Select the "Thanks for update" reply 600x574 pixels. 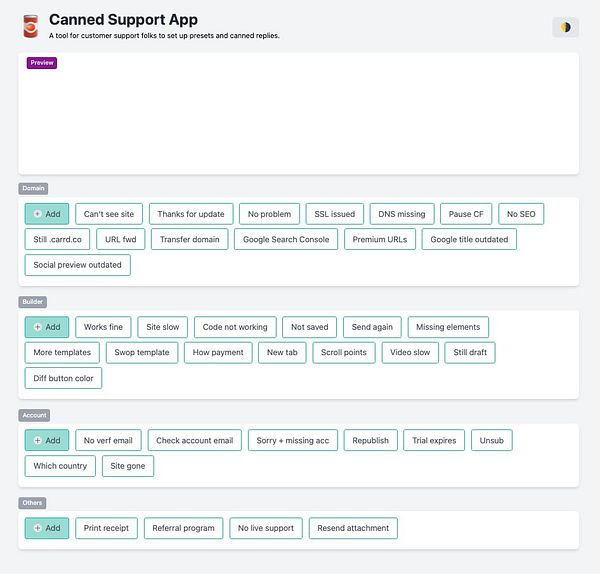pyautogui.click(x=191, y=214)
